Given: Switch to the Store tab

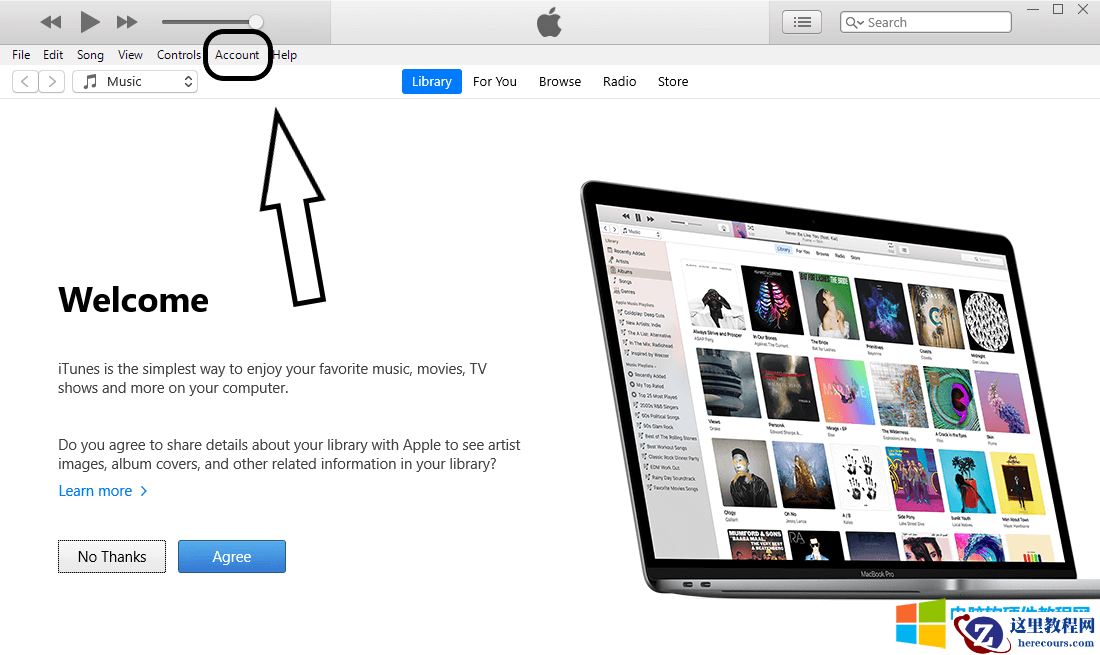Looking at the screenshot, I should point(673,81).
